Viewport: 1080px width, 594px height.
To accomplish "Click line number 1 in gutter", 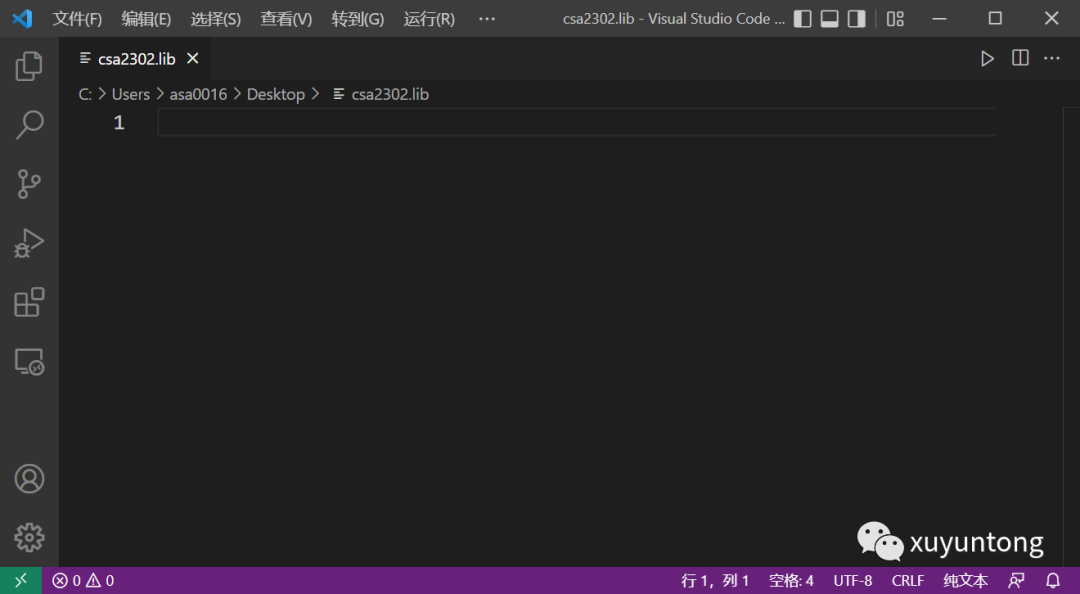I will [118, 123].
